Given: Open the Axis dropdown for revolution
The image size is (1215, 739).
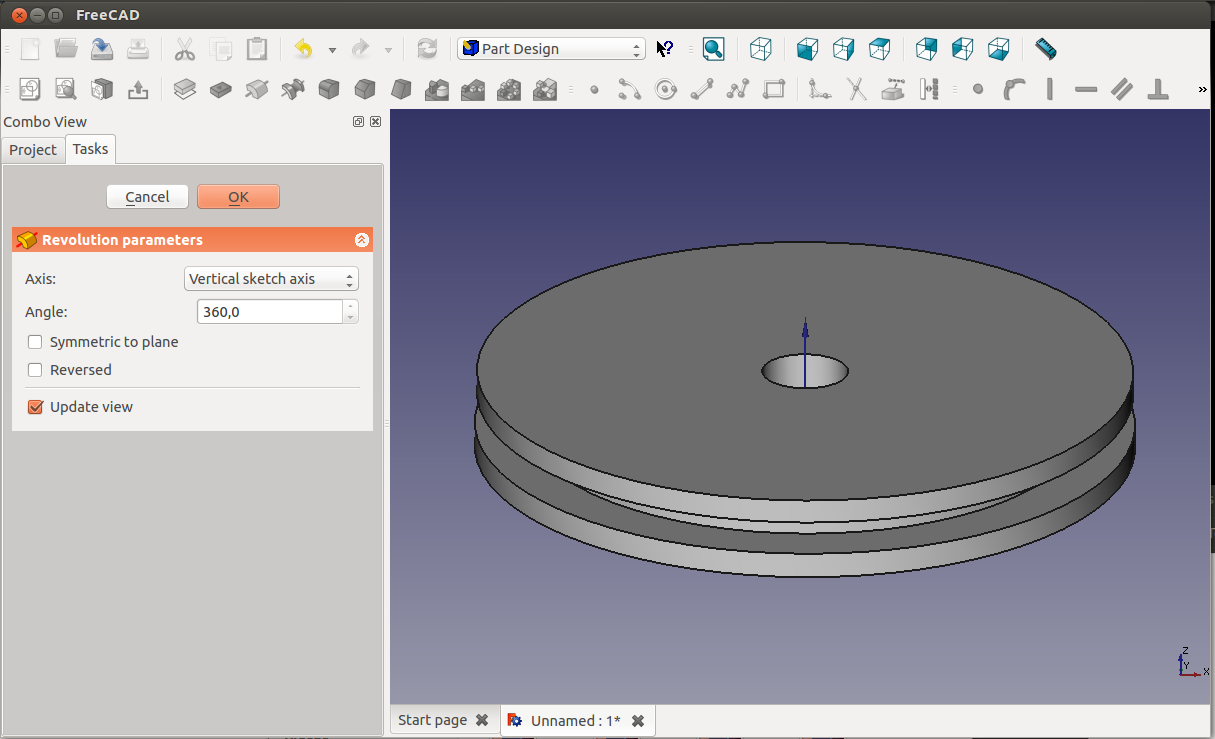Looking at the screenshot, I should (x=271, y=279).
